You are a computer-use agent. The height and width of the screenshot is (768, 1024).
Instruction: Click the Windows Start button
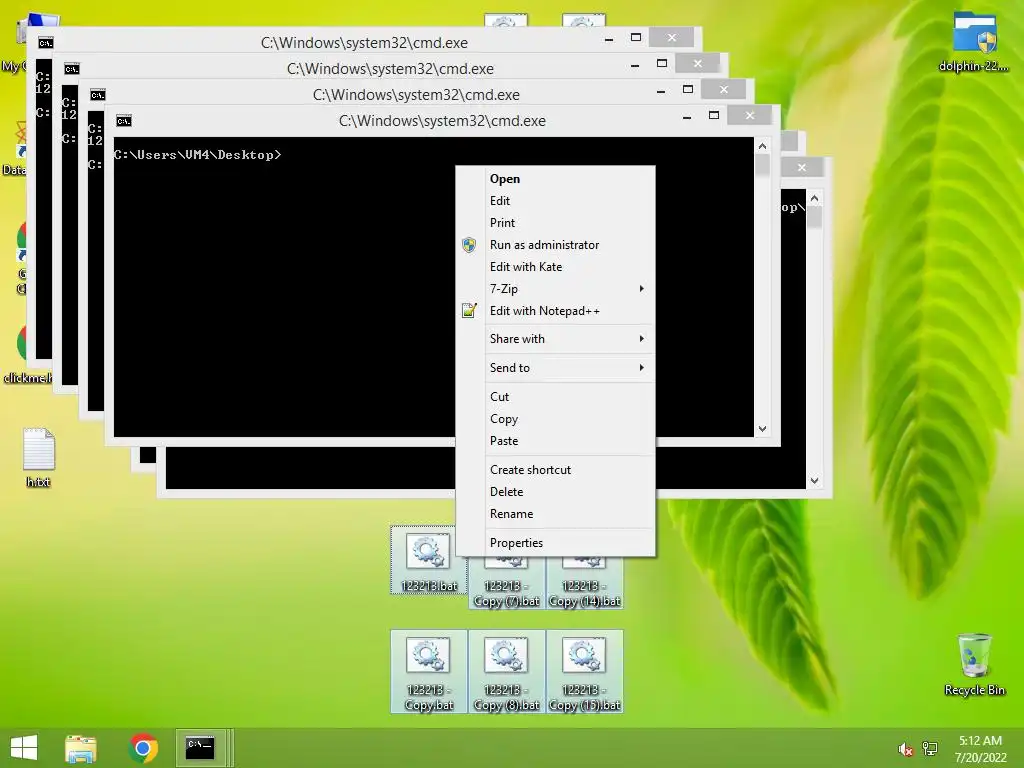(x=24, y=748)
